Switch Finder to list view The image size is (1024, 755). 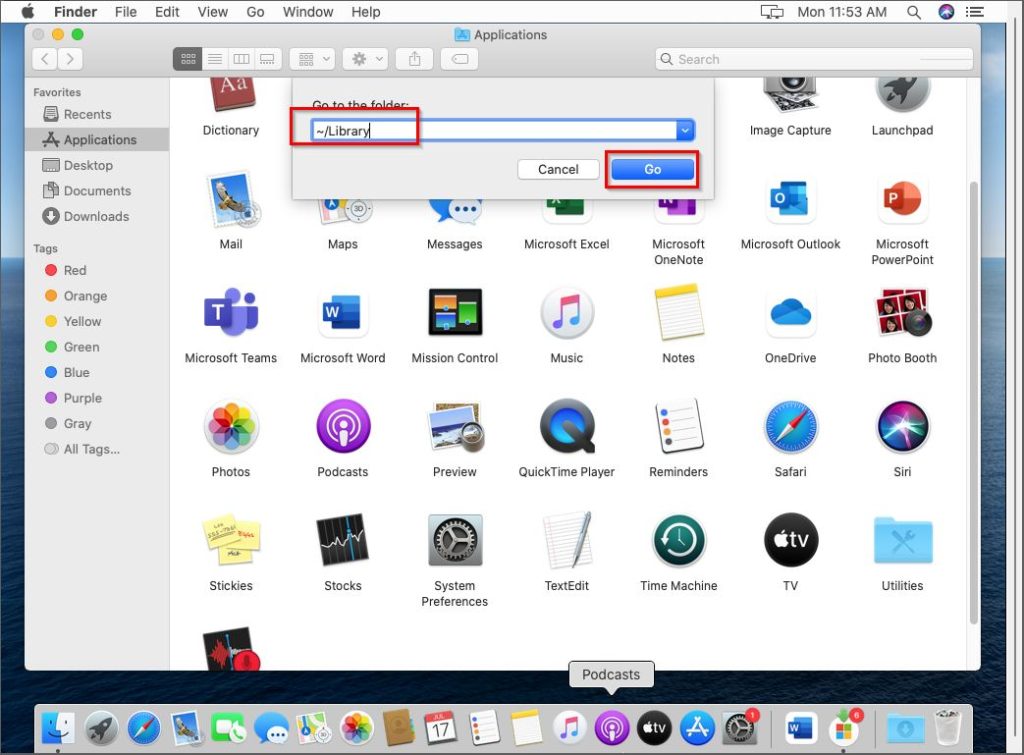click(215, 59)
